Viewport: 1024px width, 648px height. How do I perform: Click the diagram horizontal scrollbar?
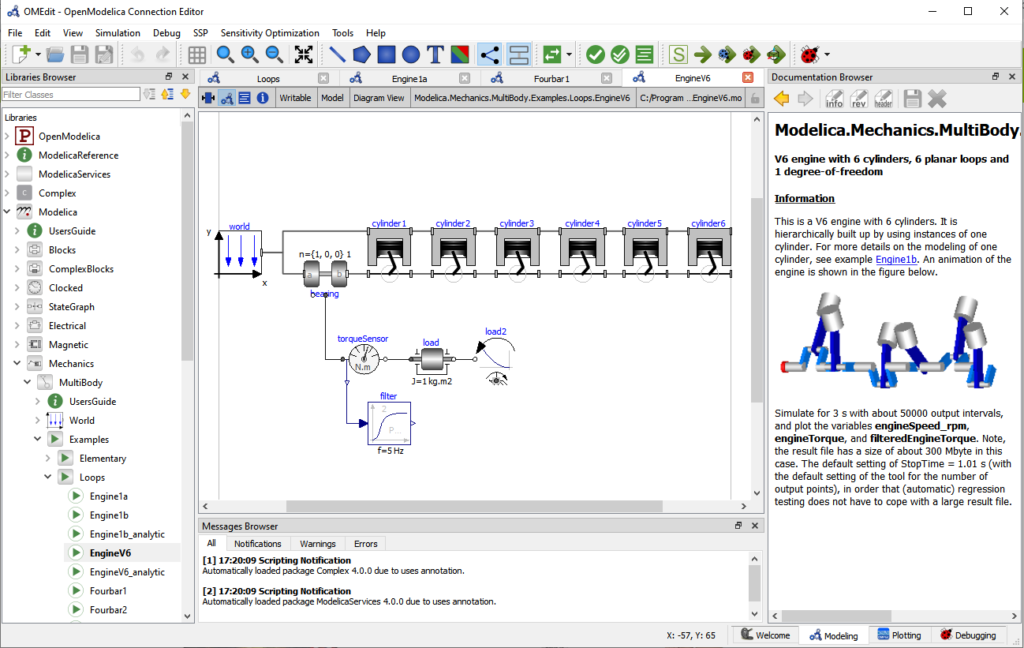tap(474, 506)
